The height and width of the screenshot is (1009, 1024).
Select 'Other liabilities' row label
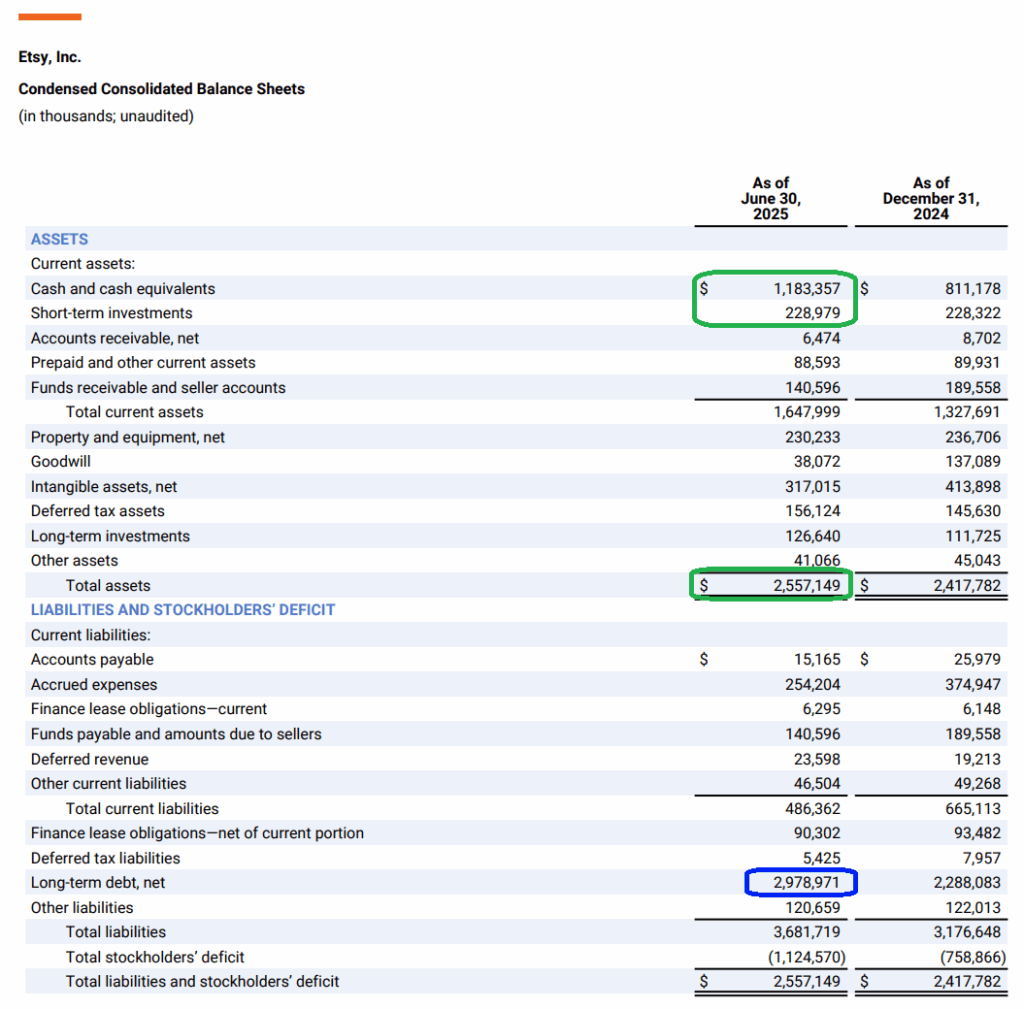[x=82, y=908]
